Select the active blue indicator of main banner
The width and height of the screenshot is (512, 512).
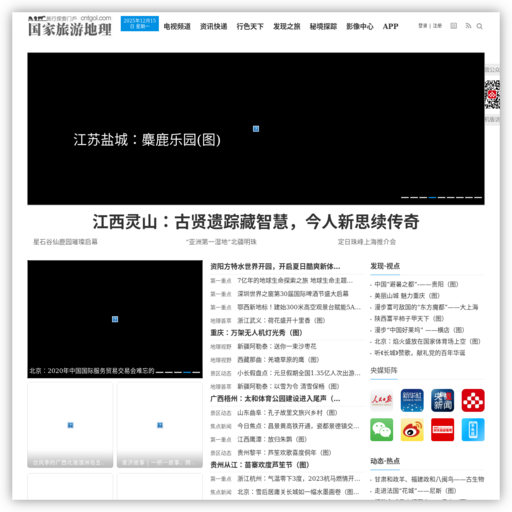pos(432,197)
